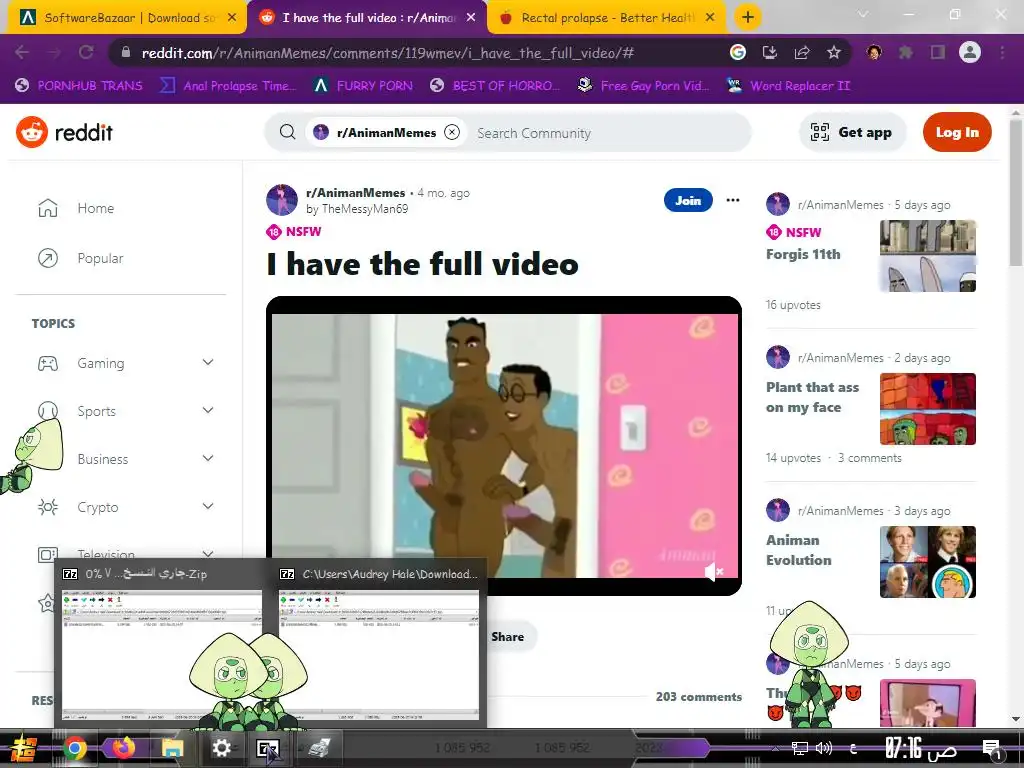Bookmark this page with the star icon
Screen dimensions: 1024x768
834,52
